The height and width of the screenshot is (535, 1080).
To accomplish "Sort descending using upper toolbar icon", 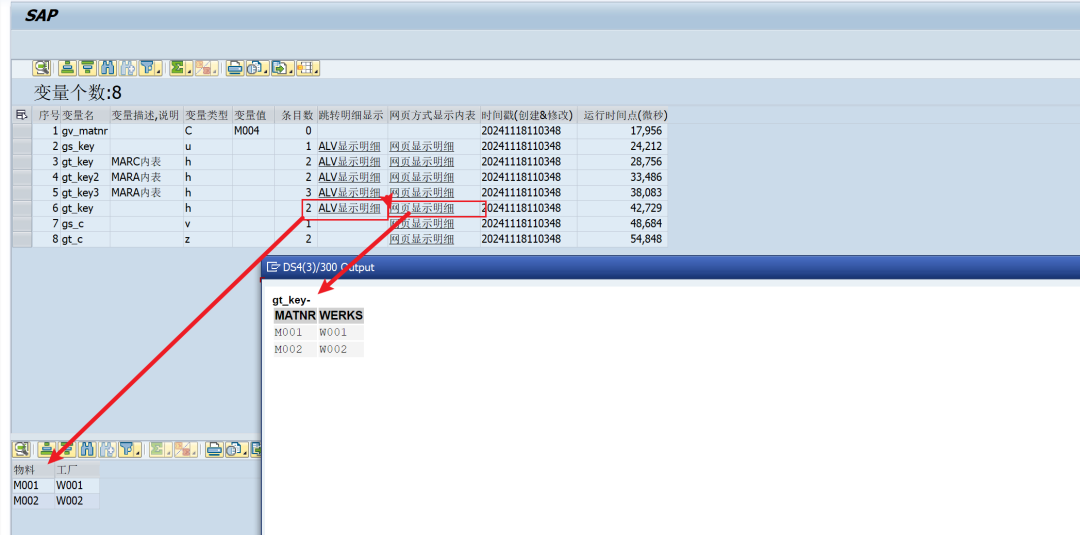I will pos(87,68).
